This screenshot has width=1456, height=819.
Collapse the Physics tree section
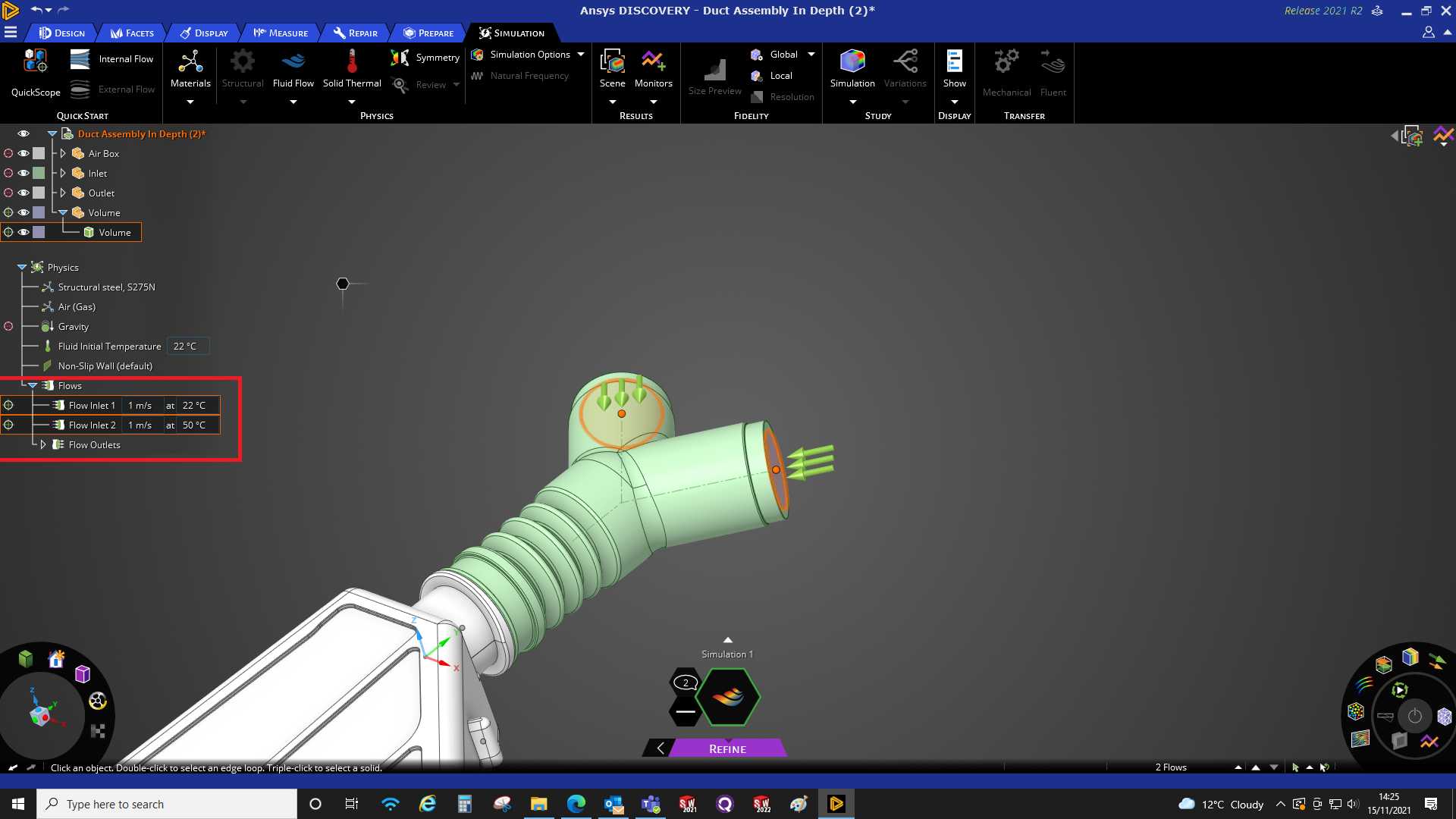[x=22, y=268]
